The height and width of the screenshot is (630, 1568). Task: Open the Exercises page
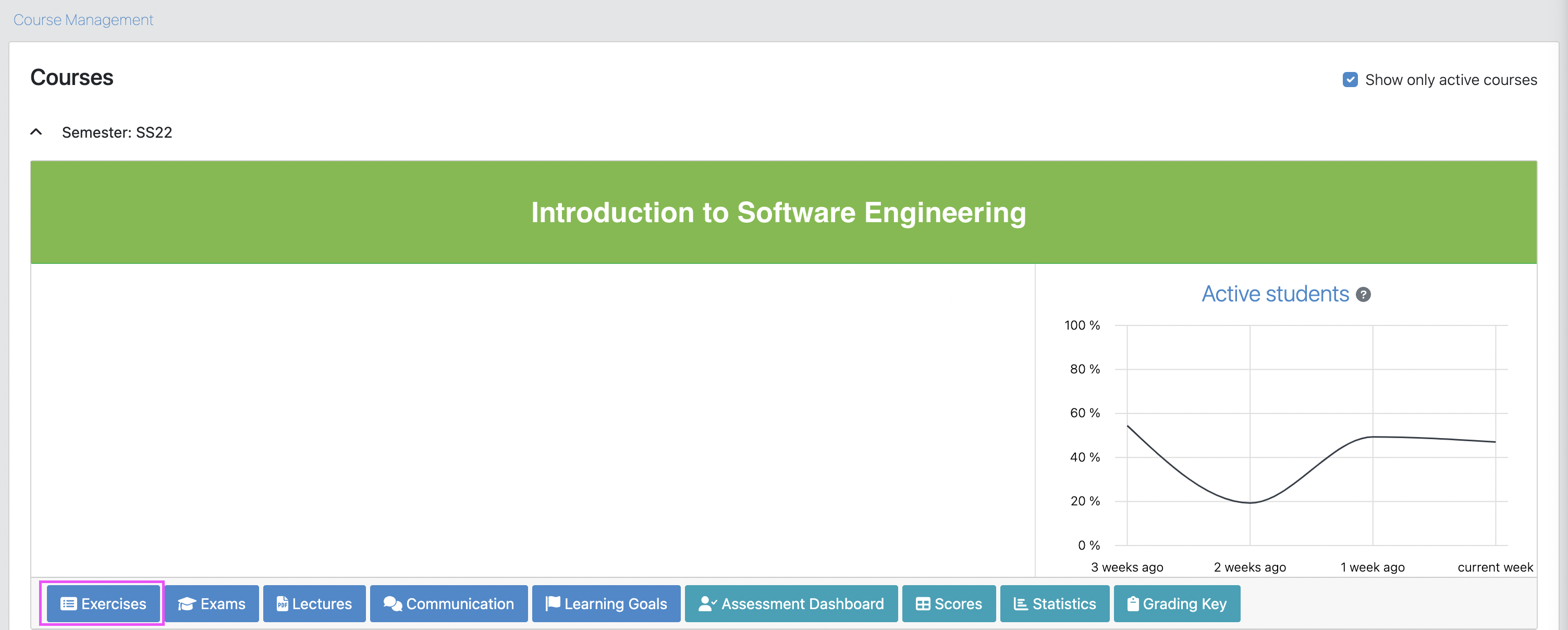tap(102, 603)
